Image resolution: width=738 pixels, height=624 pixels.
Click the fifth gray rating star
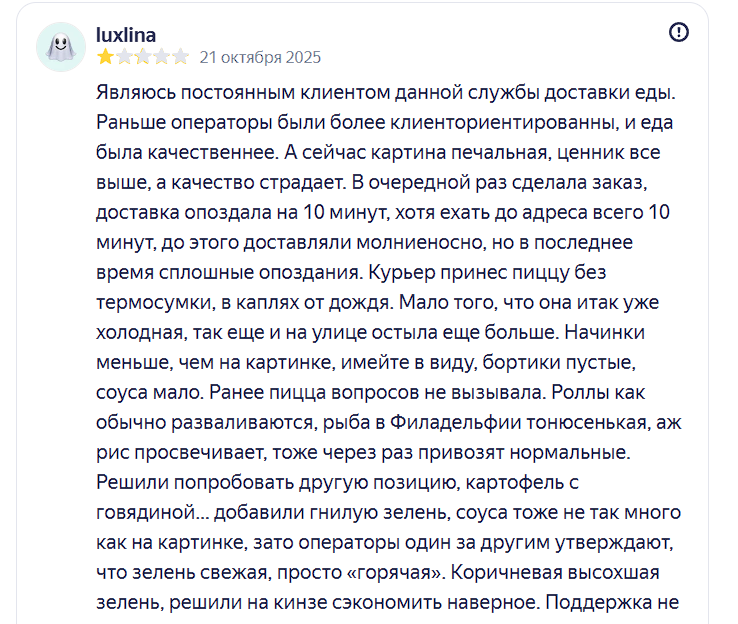tap(180, 57)
